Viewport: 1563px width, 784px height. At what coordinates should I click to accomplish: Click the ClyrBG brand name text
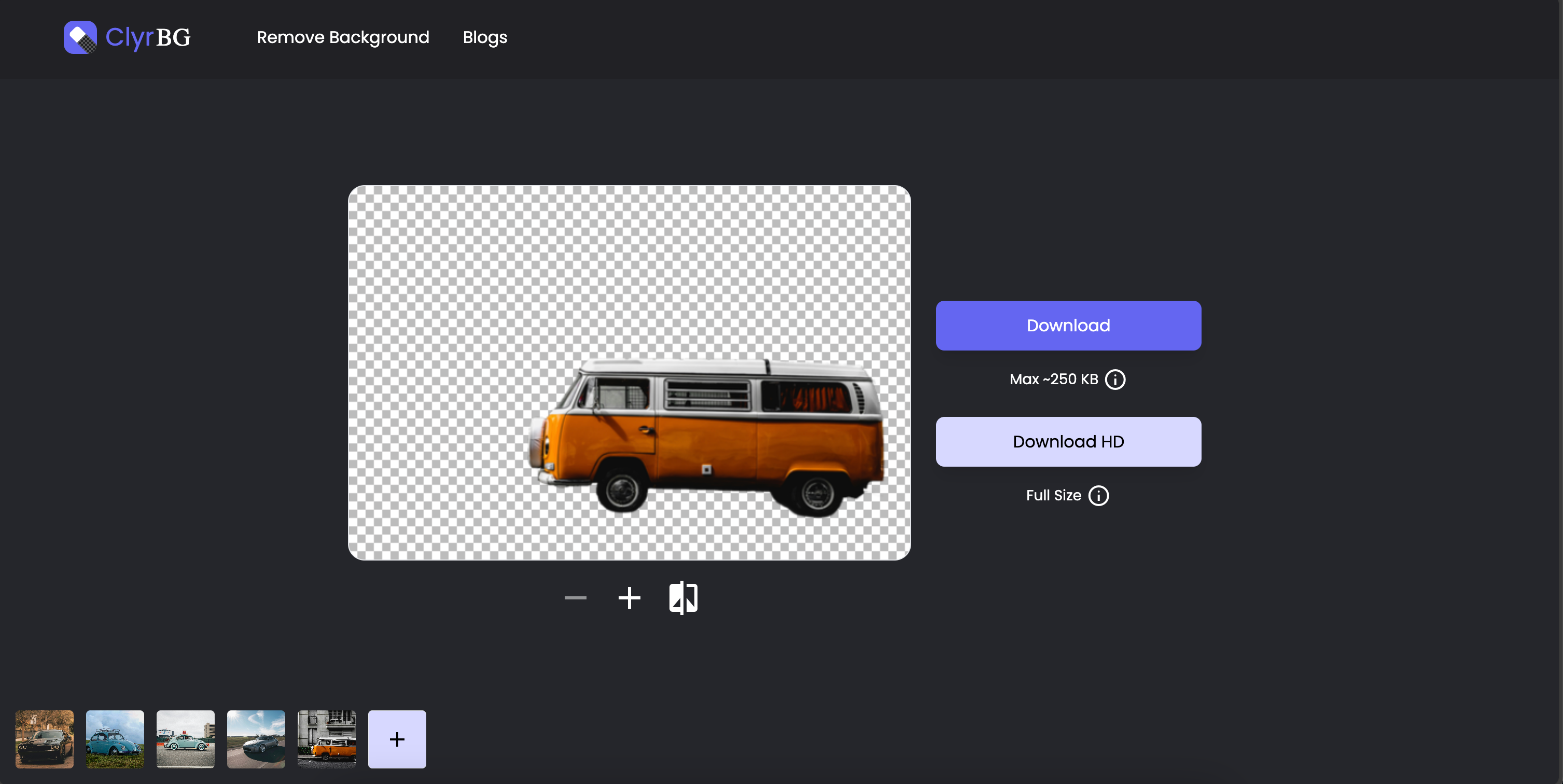(147, 37)
